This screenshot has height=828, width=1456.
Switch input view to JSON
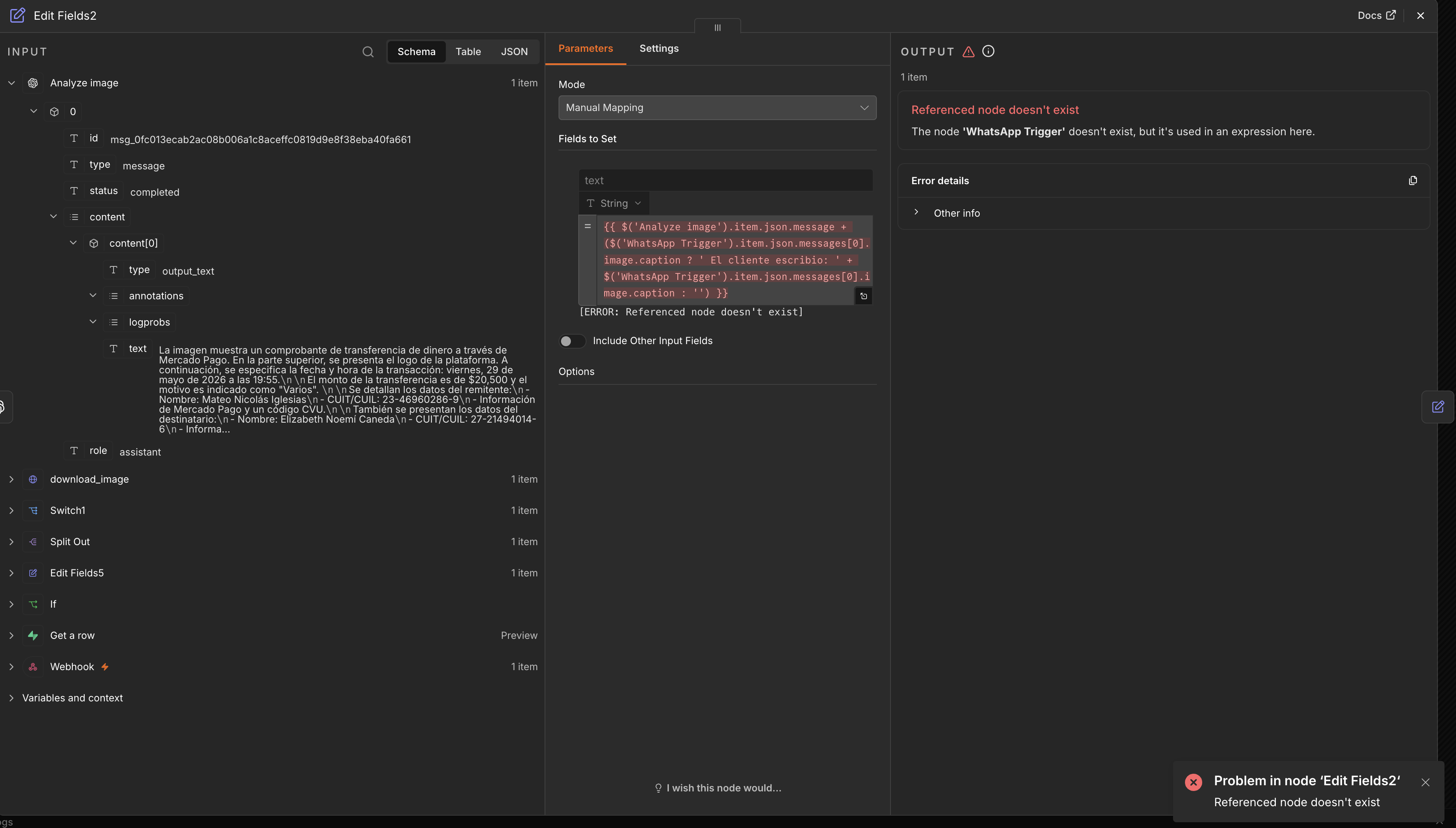514,52
